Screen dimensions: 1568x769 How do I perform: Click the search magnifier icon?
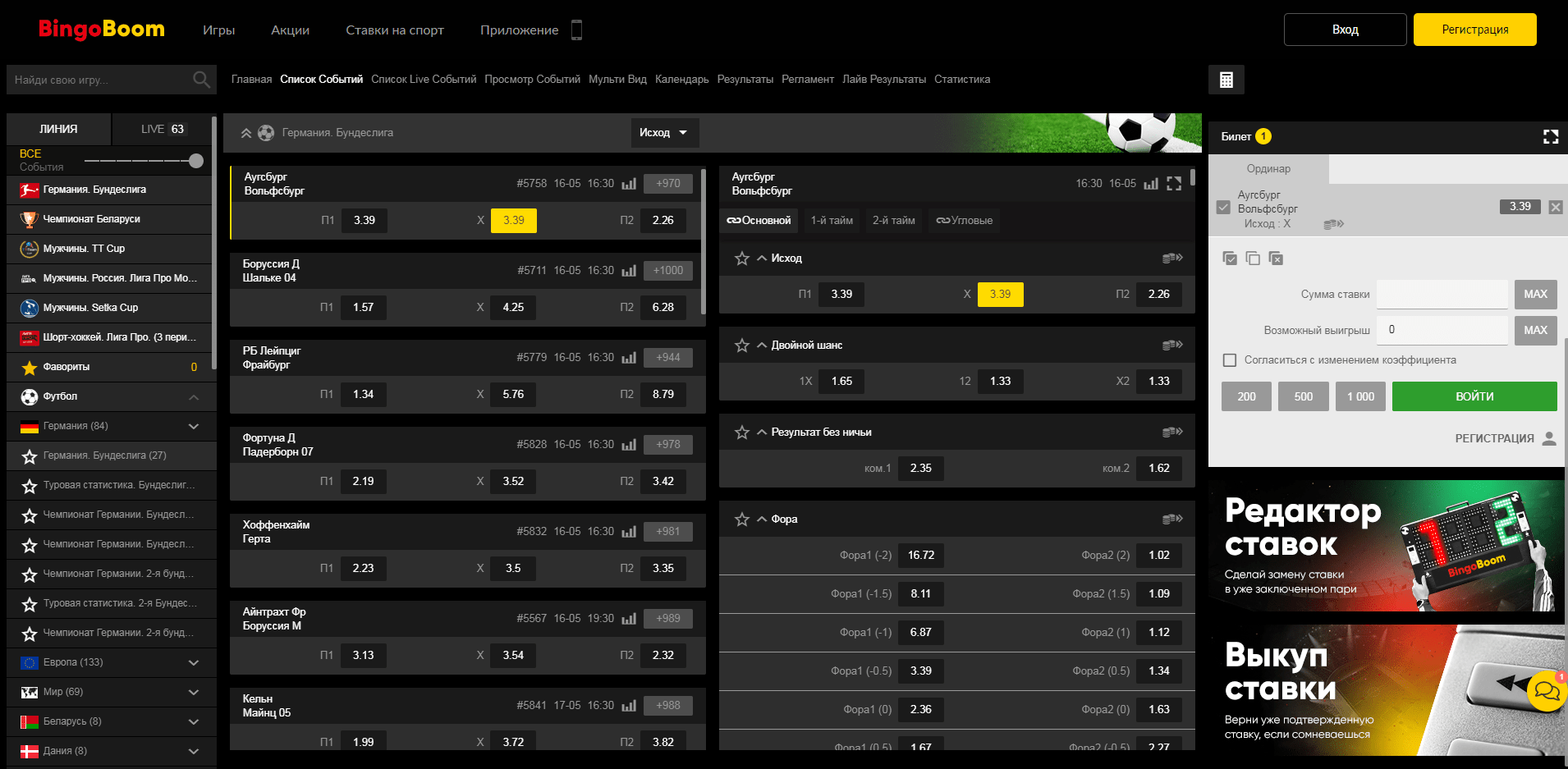click(201, 80)
